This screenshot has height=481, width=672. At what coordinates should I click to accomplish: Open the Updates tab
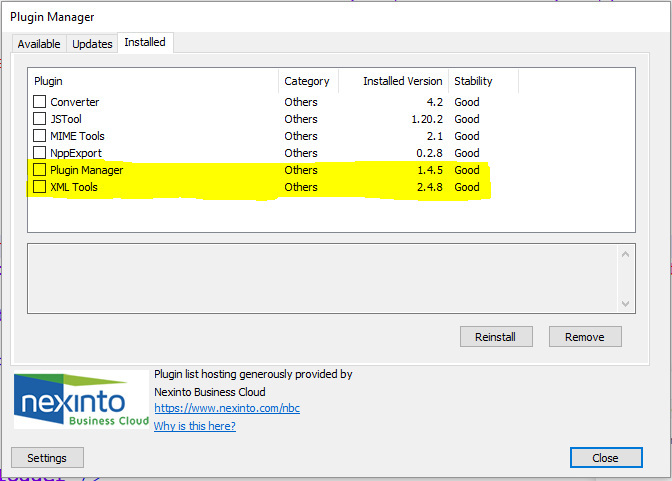click(x=92, y=44)
